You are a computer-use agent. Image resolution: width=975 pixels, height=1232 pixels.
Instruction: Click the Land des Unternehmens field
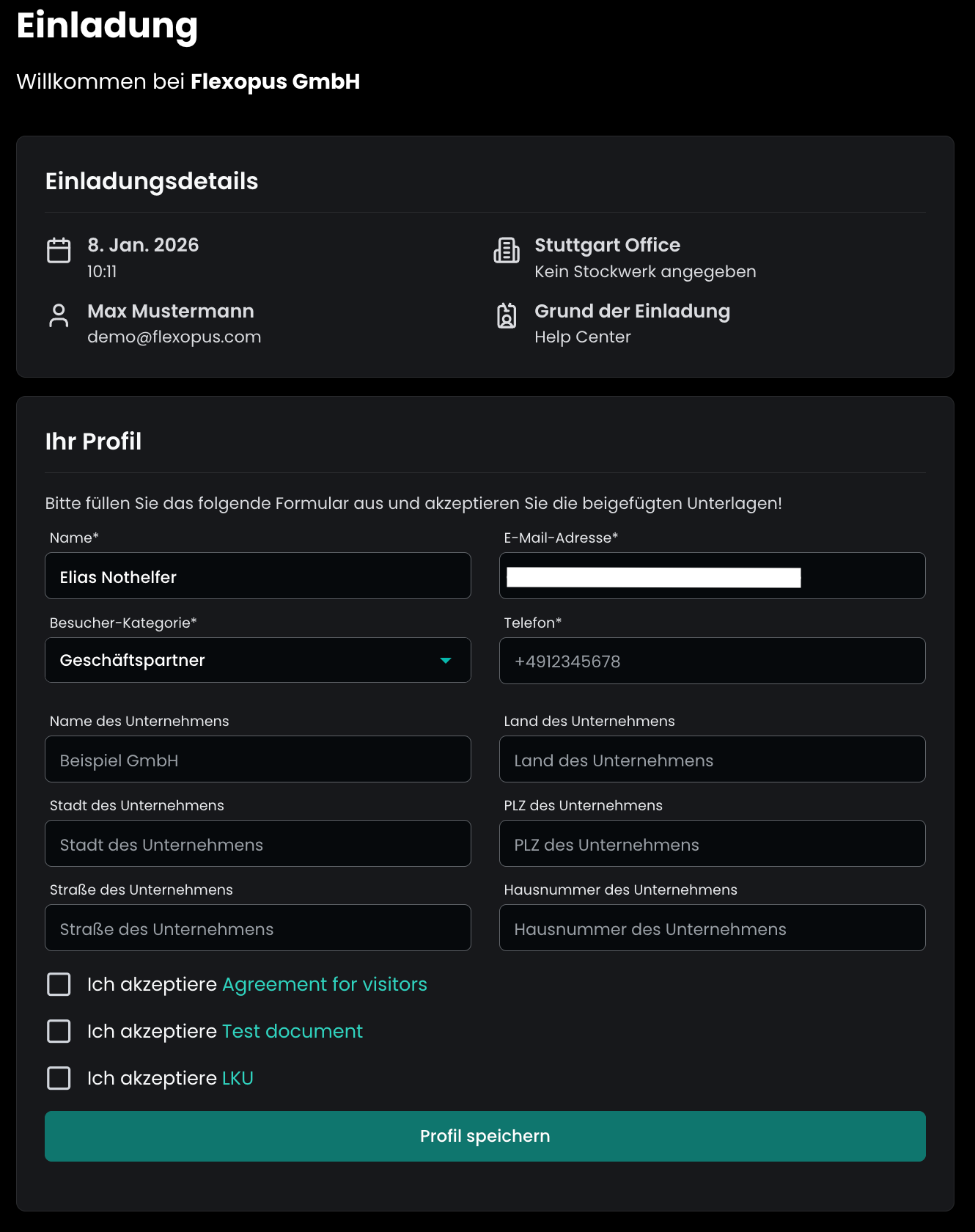pos(712,760)
